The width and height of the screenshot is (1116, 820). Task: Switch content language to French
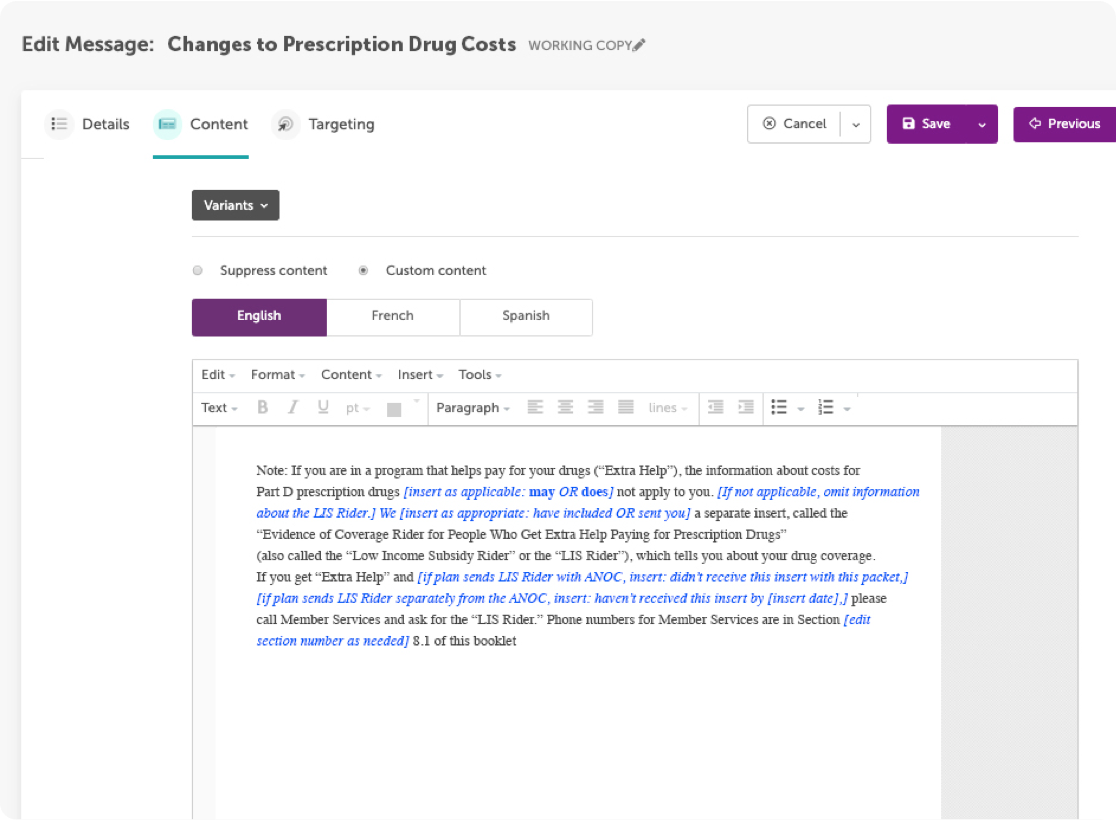tap(392, 316)
